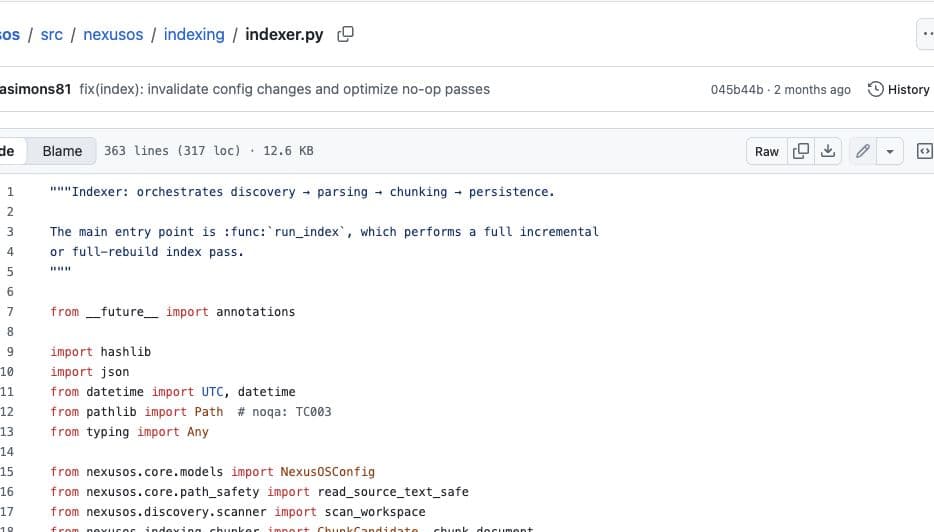
Task: Click scan_workspace symbol in line 17
Action: (375, 512)
